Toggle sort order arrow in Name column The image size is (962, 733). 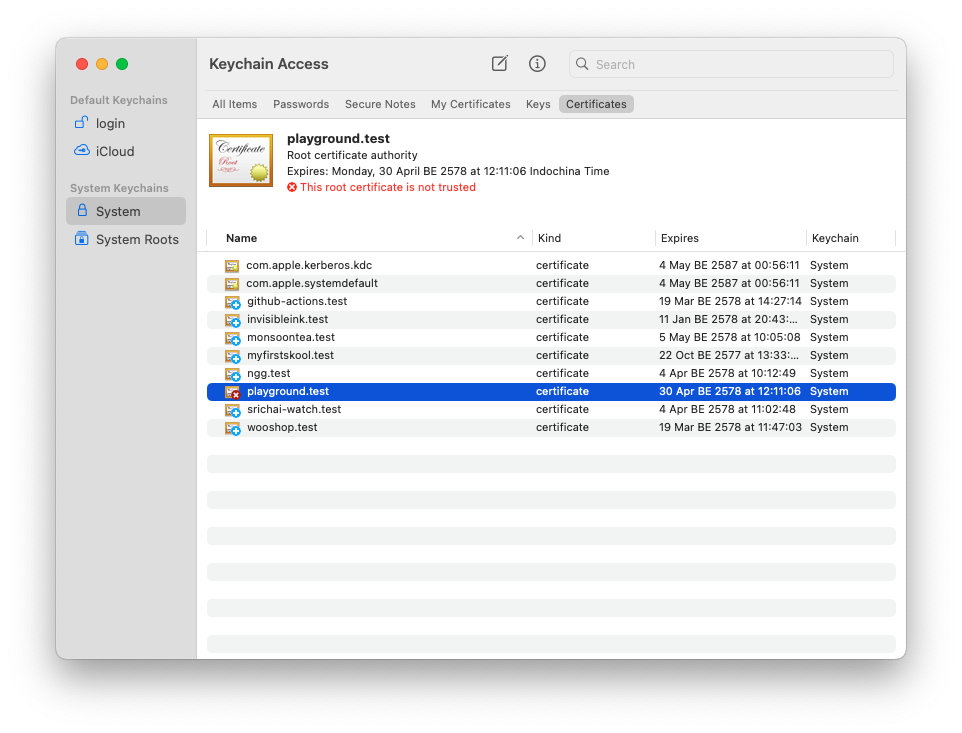tap(520, 238)
